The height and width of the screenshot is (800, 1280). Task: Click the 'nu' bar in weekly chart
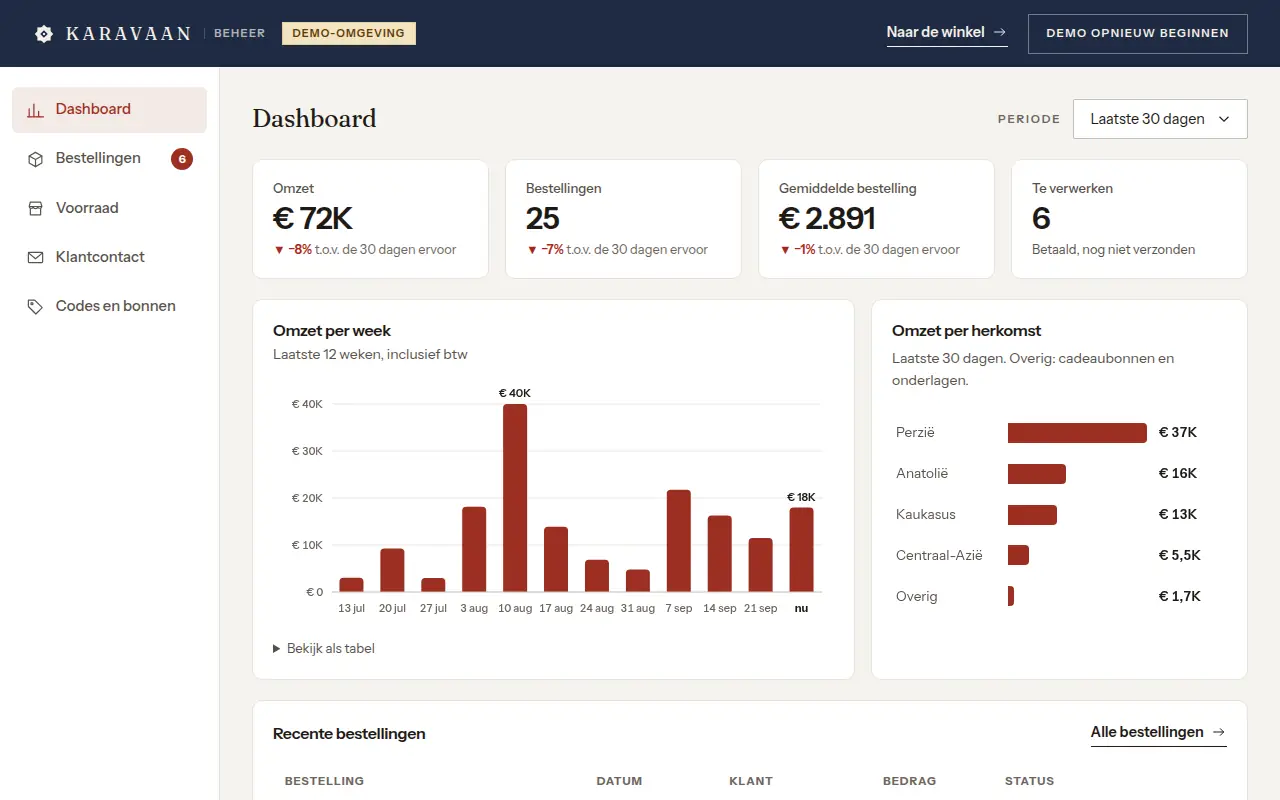(801, 550)
